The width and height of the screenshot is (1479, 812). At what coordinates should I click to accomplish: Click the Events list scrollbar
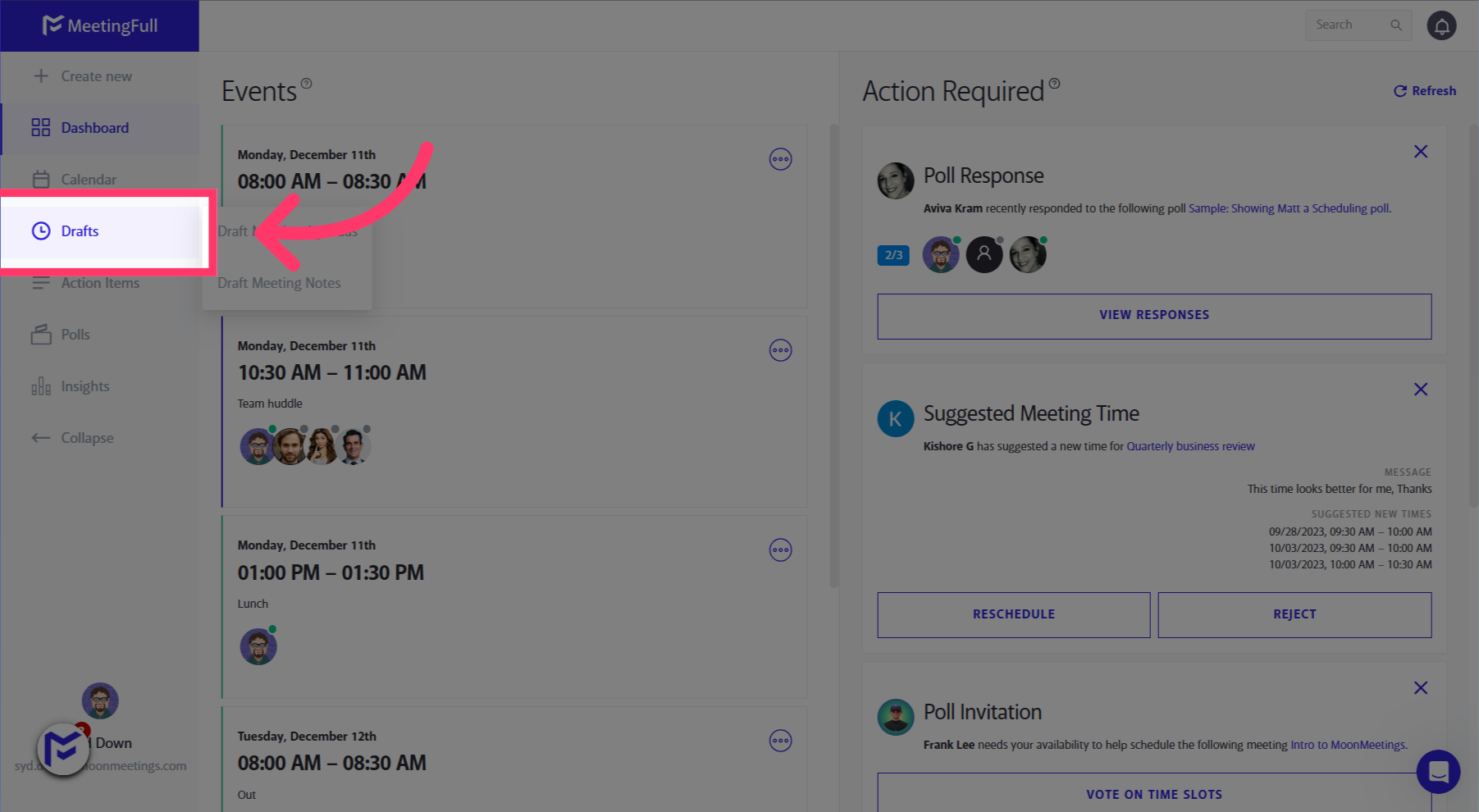pos(834,355)
